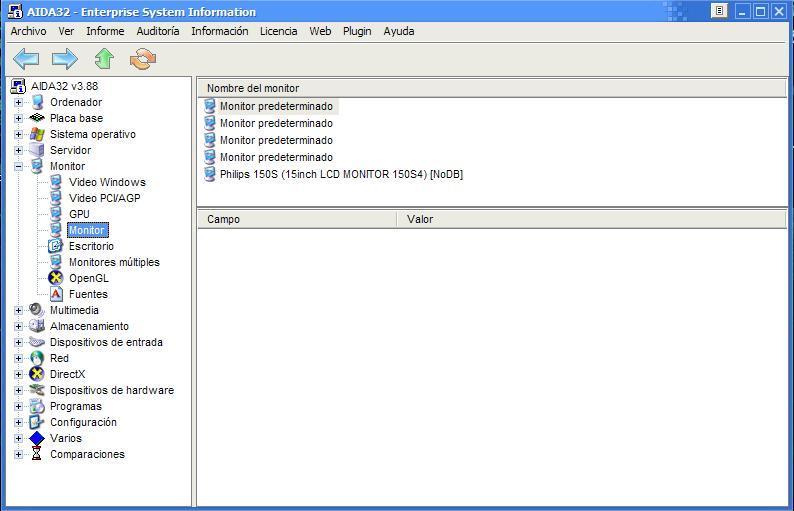The width and height of the screenshot is (794, 511).
Task: Open the Archivo menu
Action: coord(28,31)
